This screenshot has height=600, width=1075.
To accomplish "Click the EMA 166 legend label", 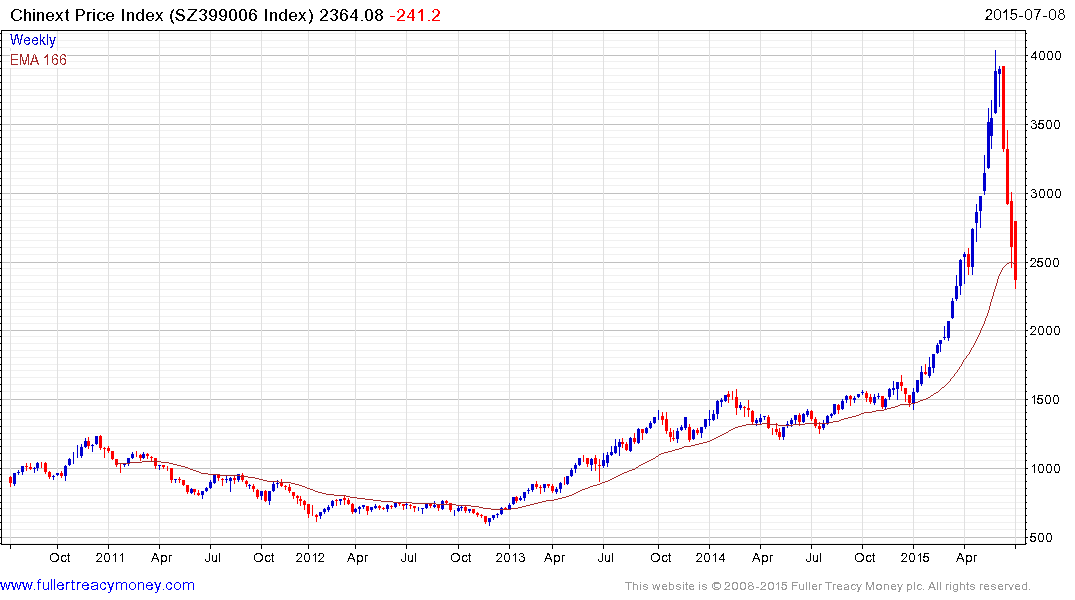I will [x=38, y=60].
